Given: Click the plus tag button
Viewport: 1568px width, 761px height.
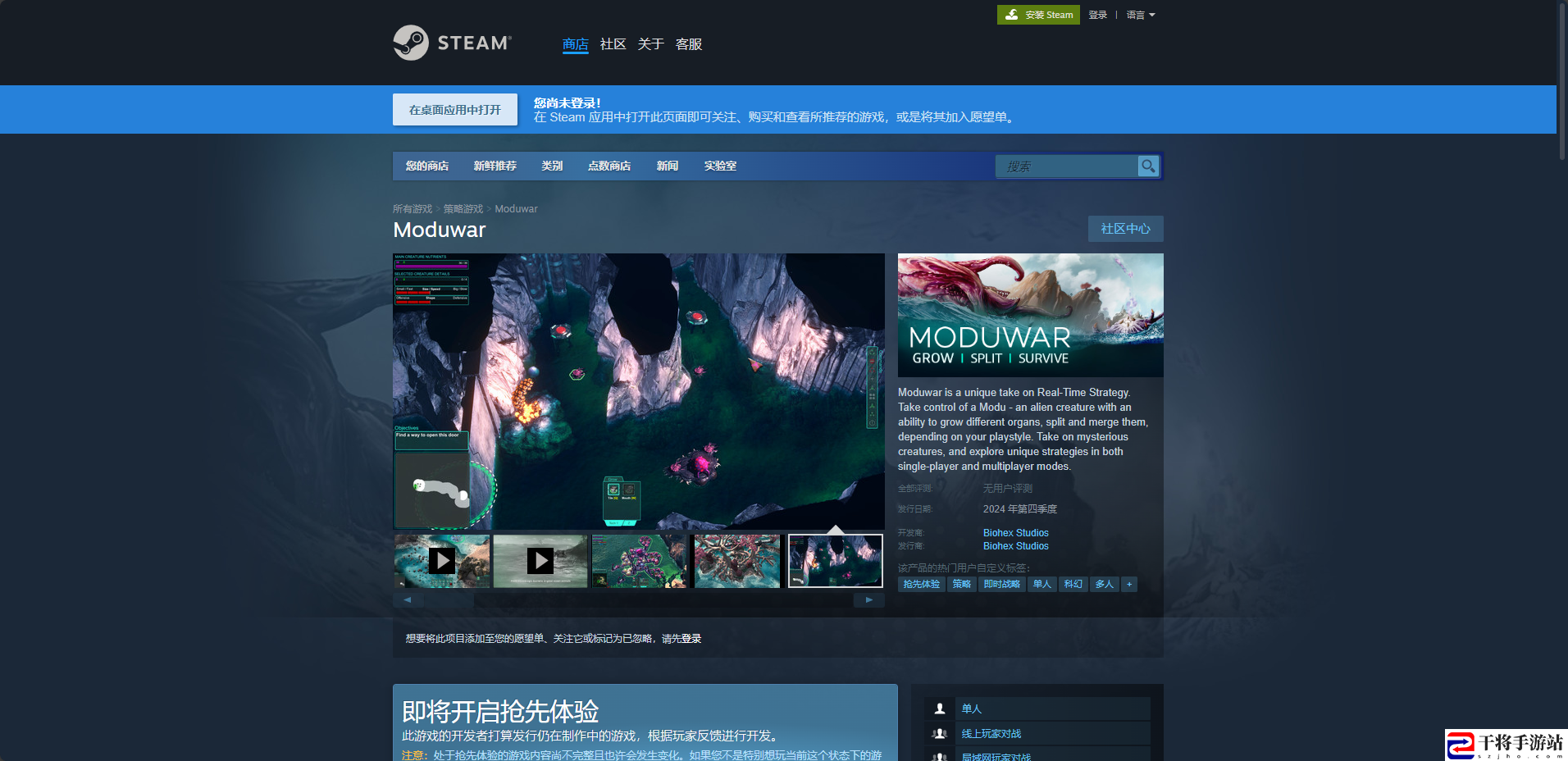Looking at the screenshot, I should click(1129, 584).
